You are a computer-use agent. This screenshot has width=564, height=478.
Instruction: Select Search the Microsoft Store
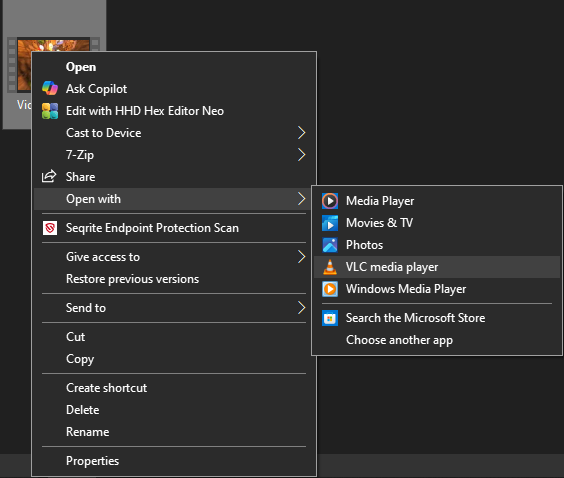click(x=437, y=318)
